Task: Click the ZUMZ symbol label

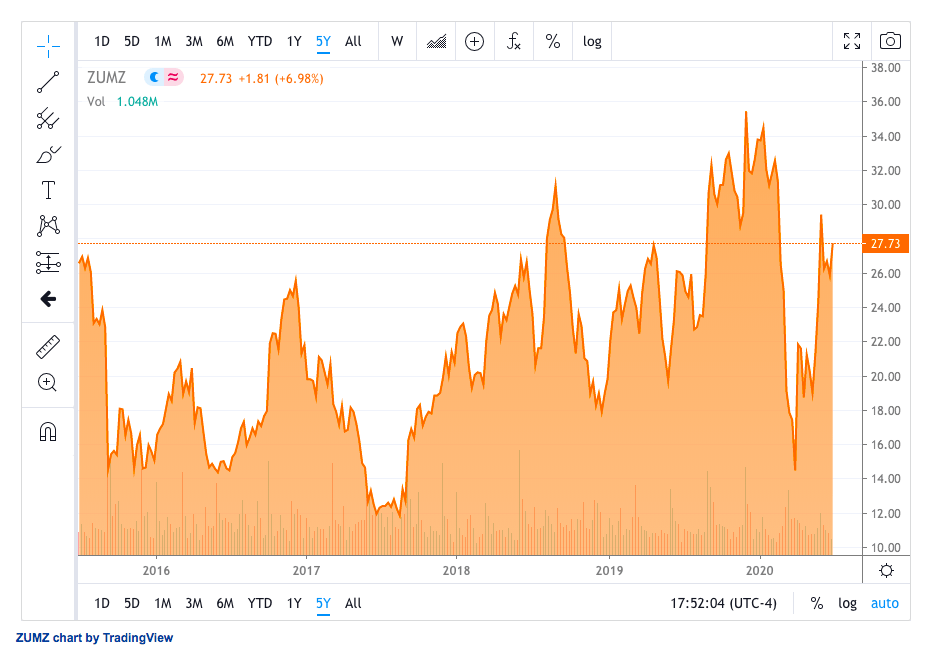Action: (x=107, y=78)
